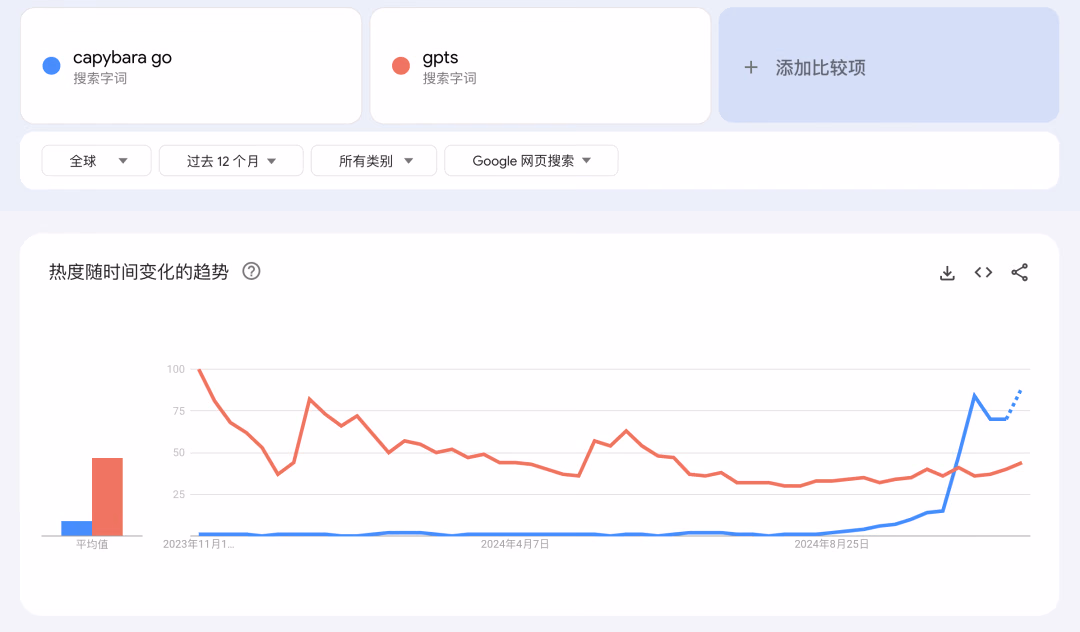Click the 2024年4月7日 axis label
This screenshot has width=1080, height=632.
point(515,544)
